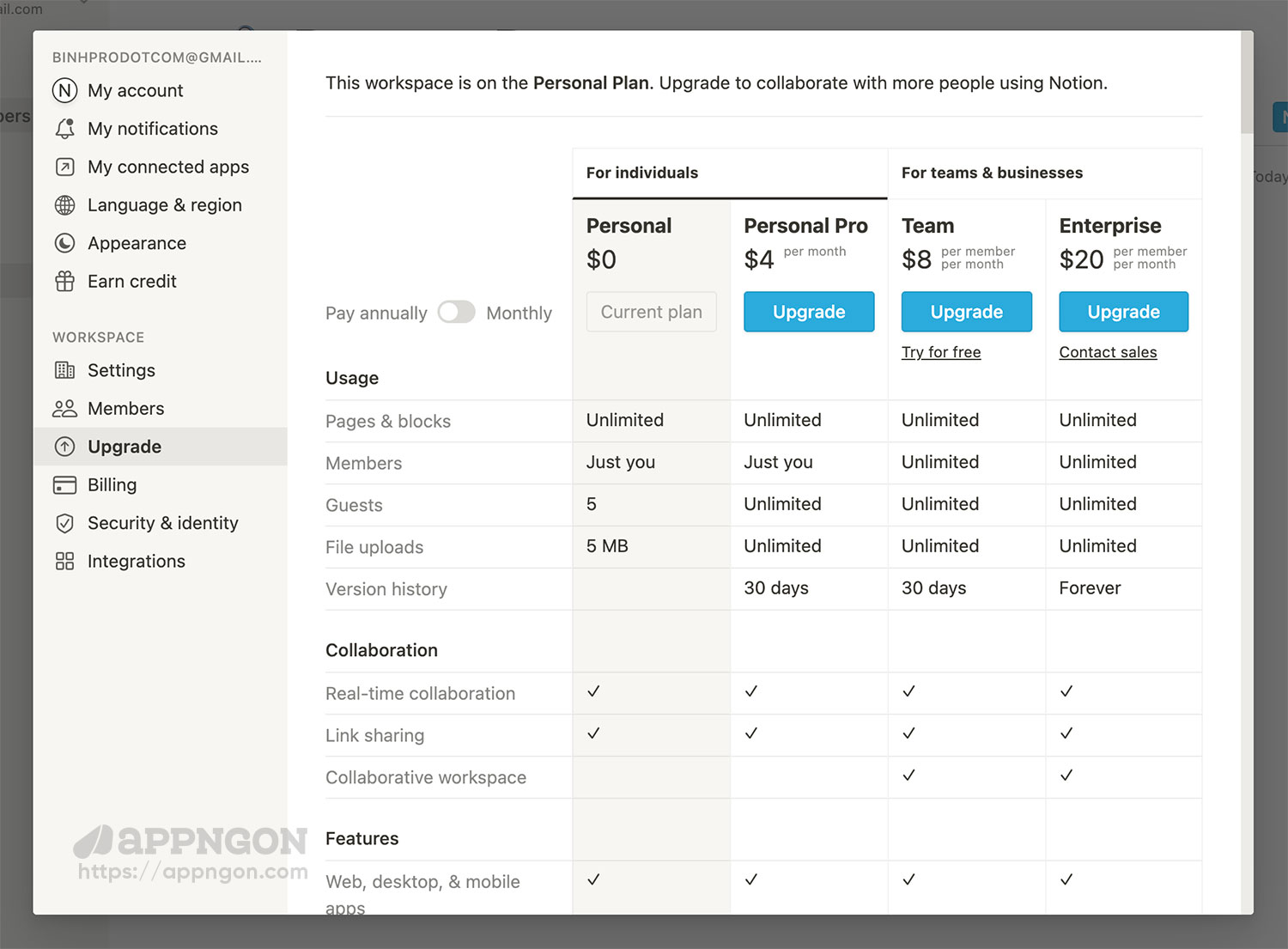Image resolution: width=1288 pixels, height=949 pixels.
Task: Click the Forever value under Enterprise
Action: pos(1090,588)
